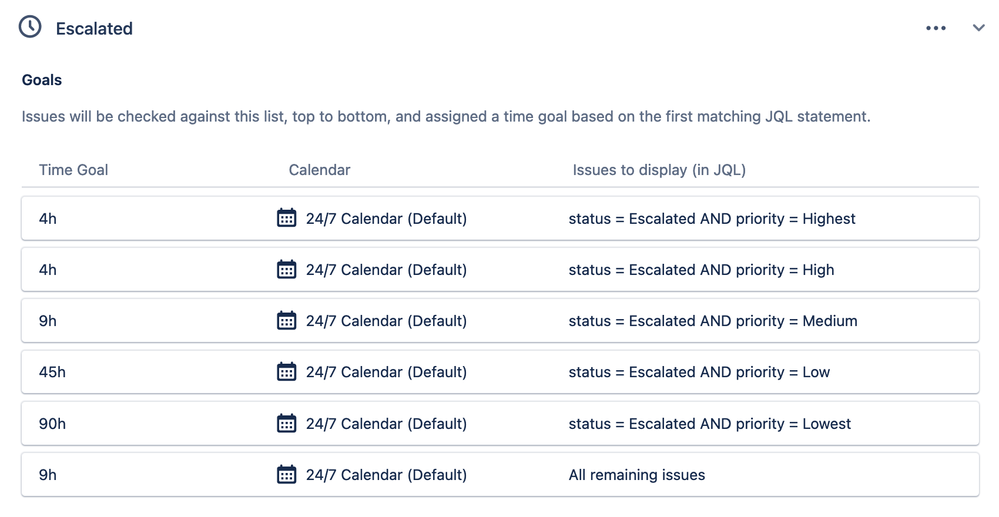This screenshot has height=517, width=999.
Task: Select the 45h time goal value
Action: 52,372
